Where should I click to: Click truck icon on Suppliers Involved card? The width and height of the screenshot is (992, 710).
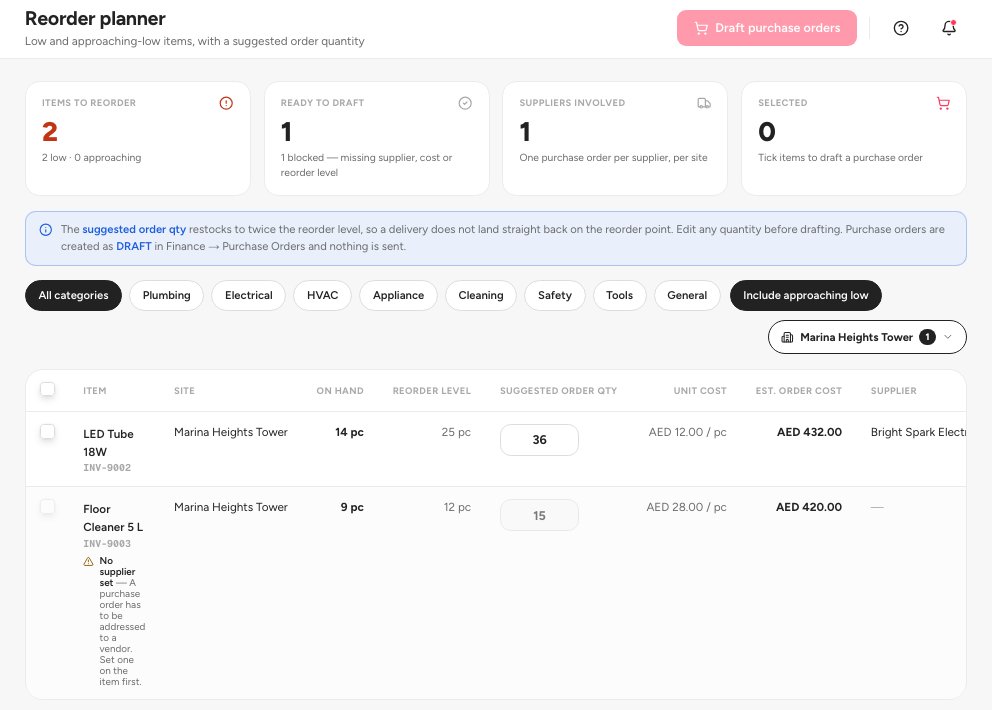point(704,103)
